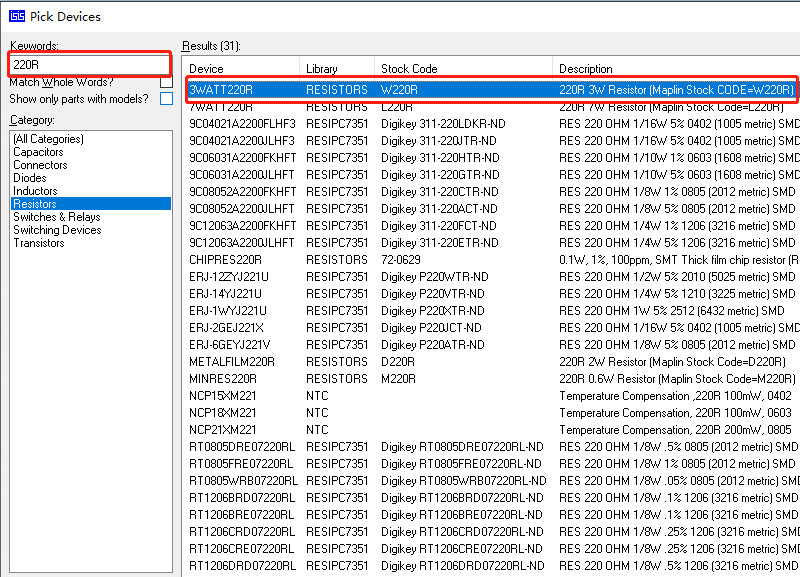The image size is (800, 577).
Task: Click stock code 72-0629
Action: (x=401, y=260)
